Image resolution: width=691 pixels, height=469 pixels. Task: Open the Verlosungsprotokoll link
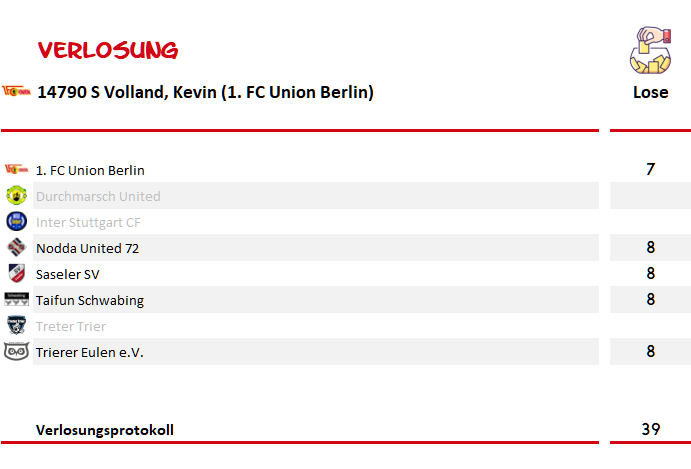(105, 430)
